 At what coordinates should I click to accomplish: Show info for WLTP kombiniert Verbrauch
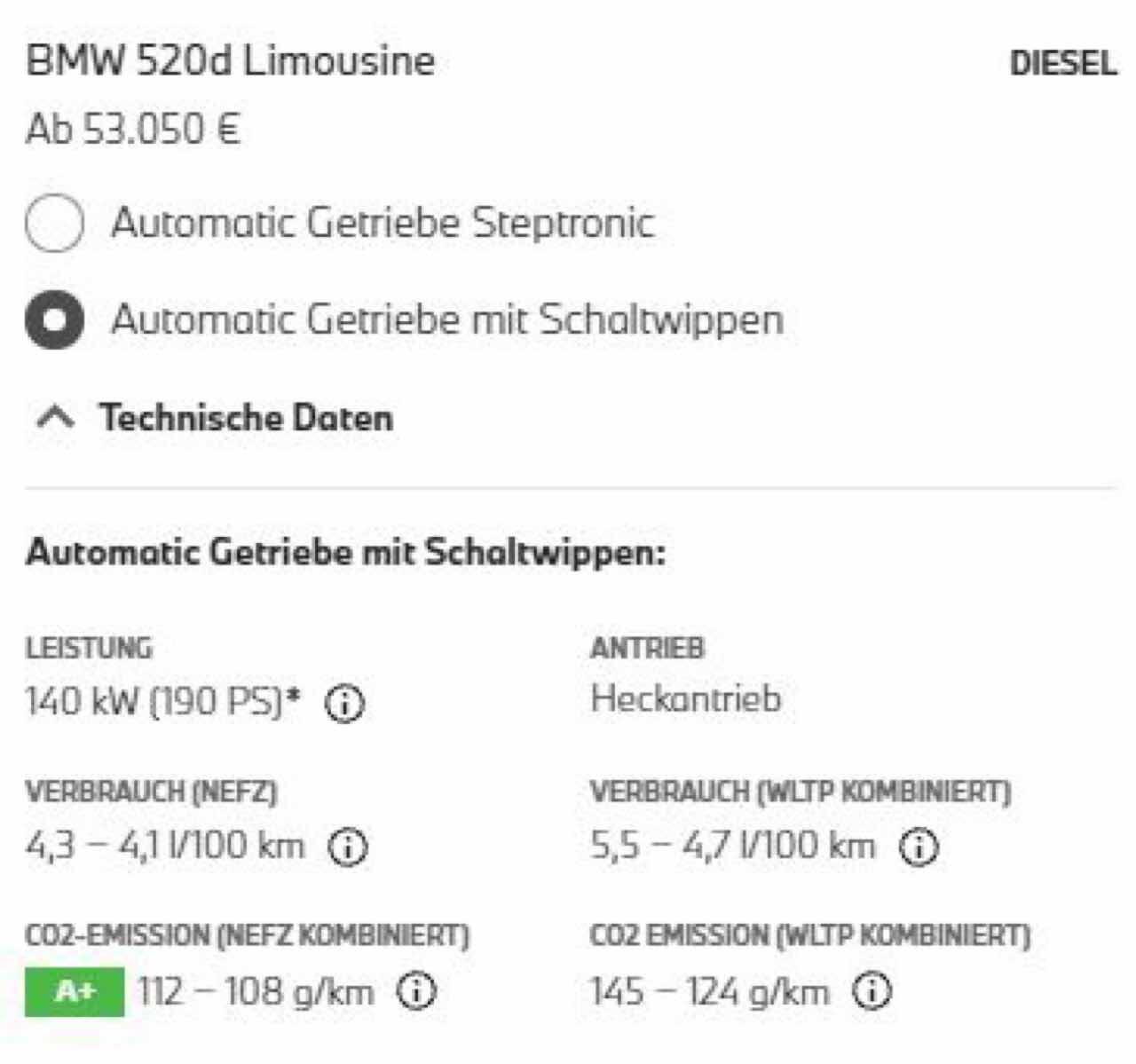pyautogui.click(x=919, y=846)
